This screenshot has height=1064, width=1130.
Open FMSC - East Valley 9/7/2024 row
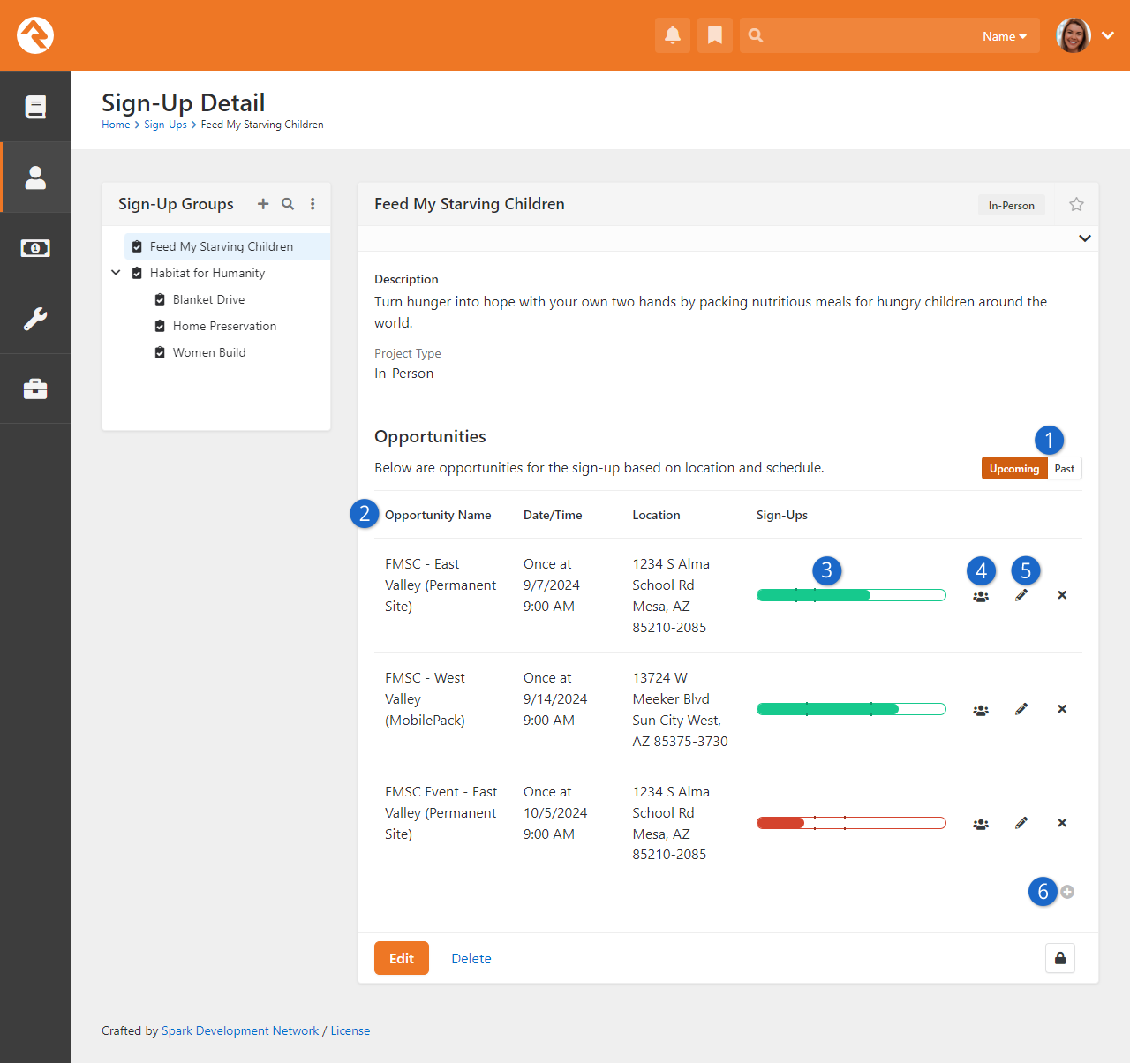(x=728, y=595)
